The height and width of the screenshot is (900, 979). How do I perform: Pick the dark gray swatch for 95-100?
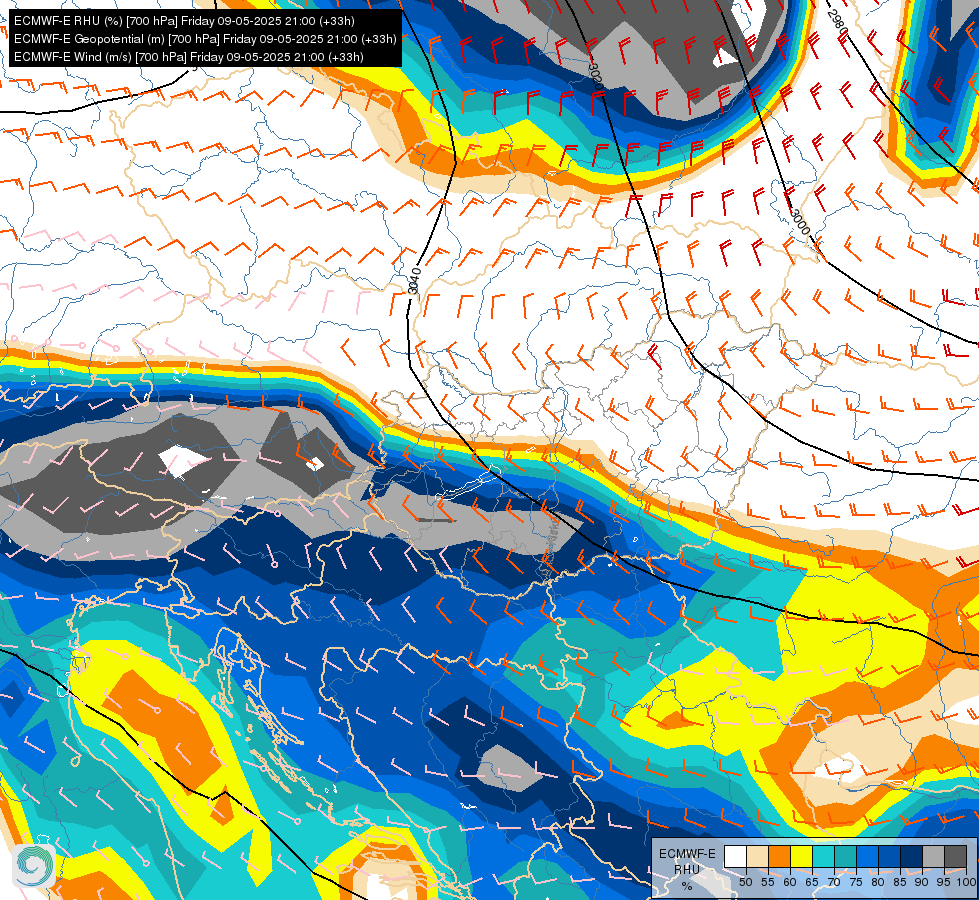[955, 856]
